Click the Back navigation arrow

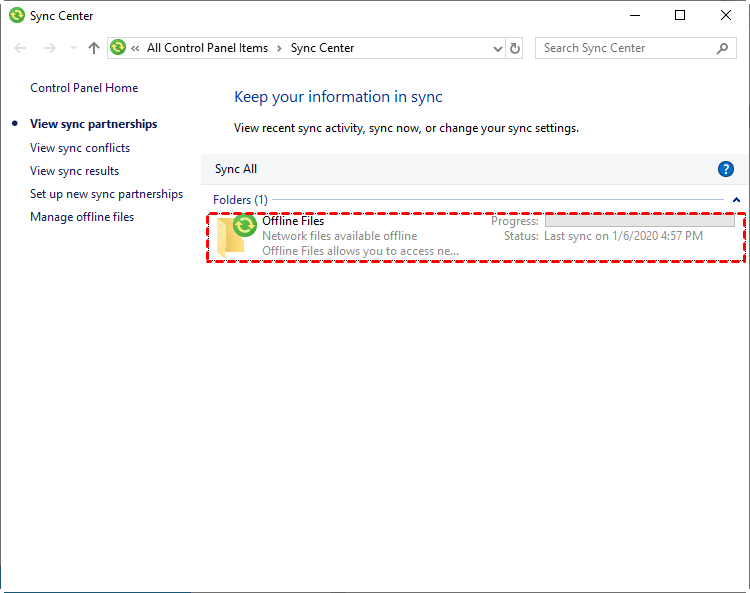21,48
